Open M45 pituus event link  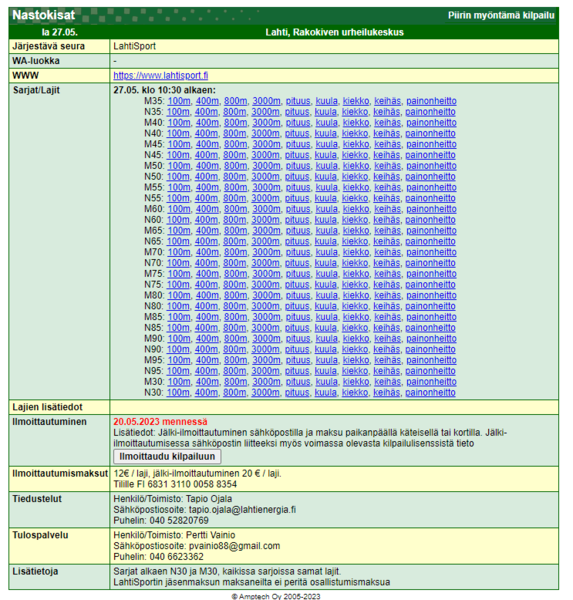tap(298, 144)
